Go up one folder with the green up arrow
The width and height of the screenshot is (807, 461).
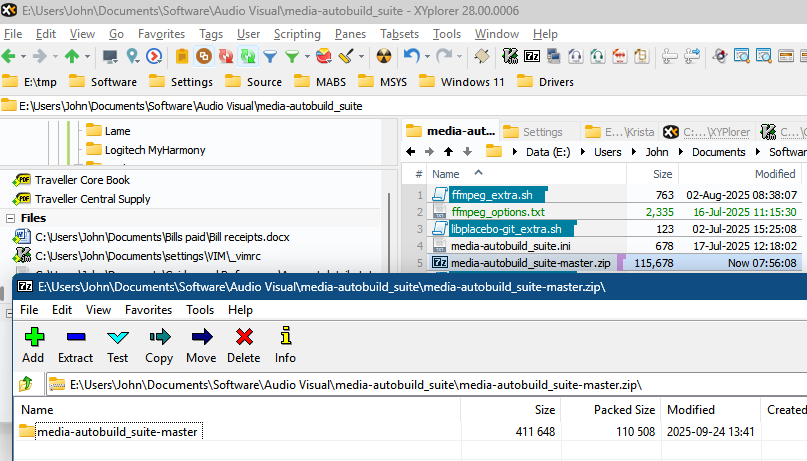(x=72, y=56)
